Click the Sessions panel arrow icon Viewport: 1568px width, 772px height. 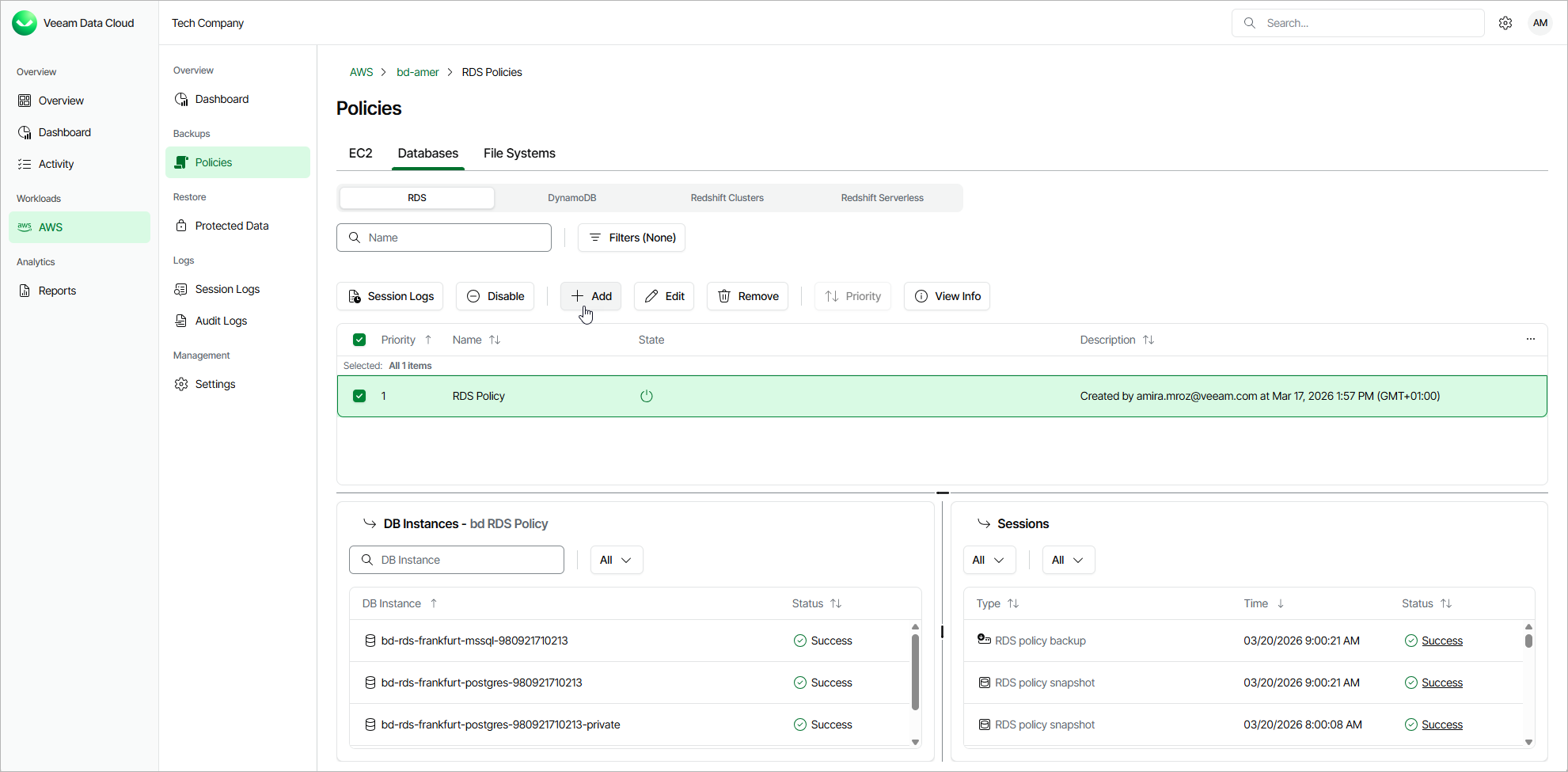(x=984, y=523)
